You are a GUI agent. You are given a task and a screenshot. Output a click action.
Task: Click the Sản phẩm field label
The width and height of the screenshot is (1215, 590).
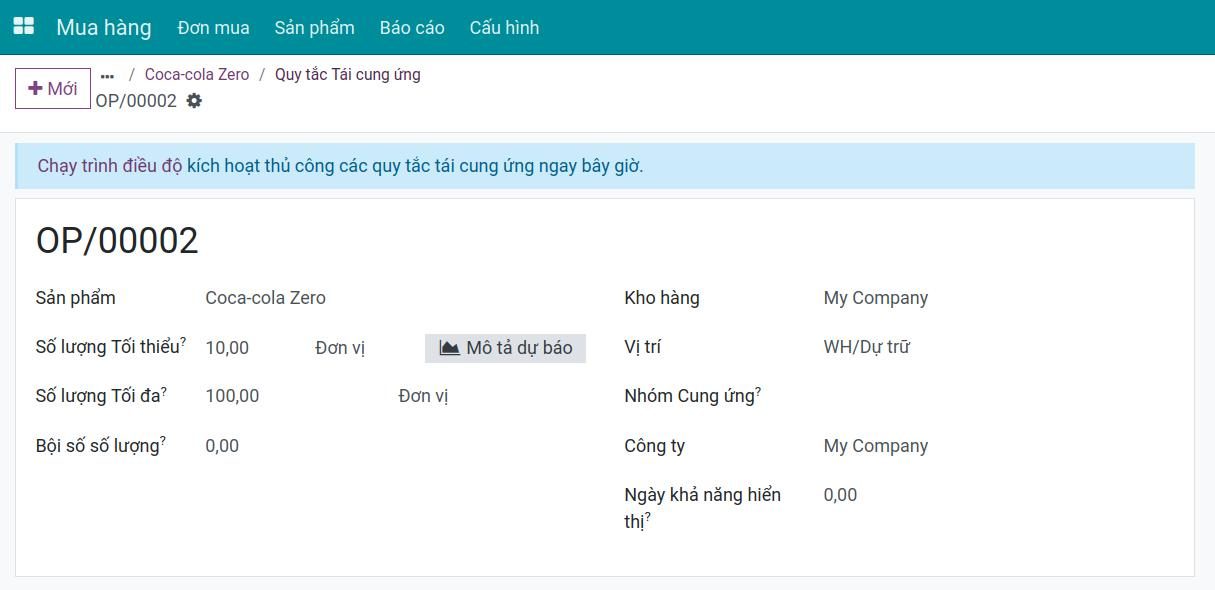click(x=76, y=298)
